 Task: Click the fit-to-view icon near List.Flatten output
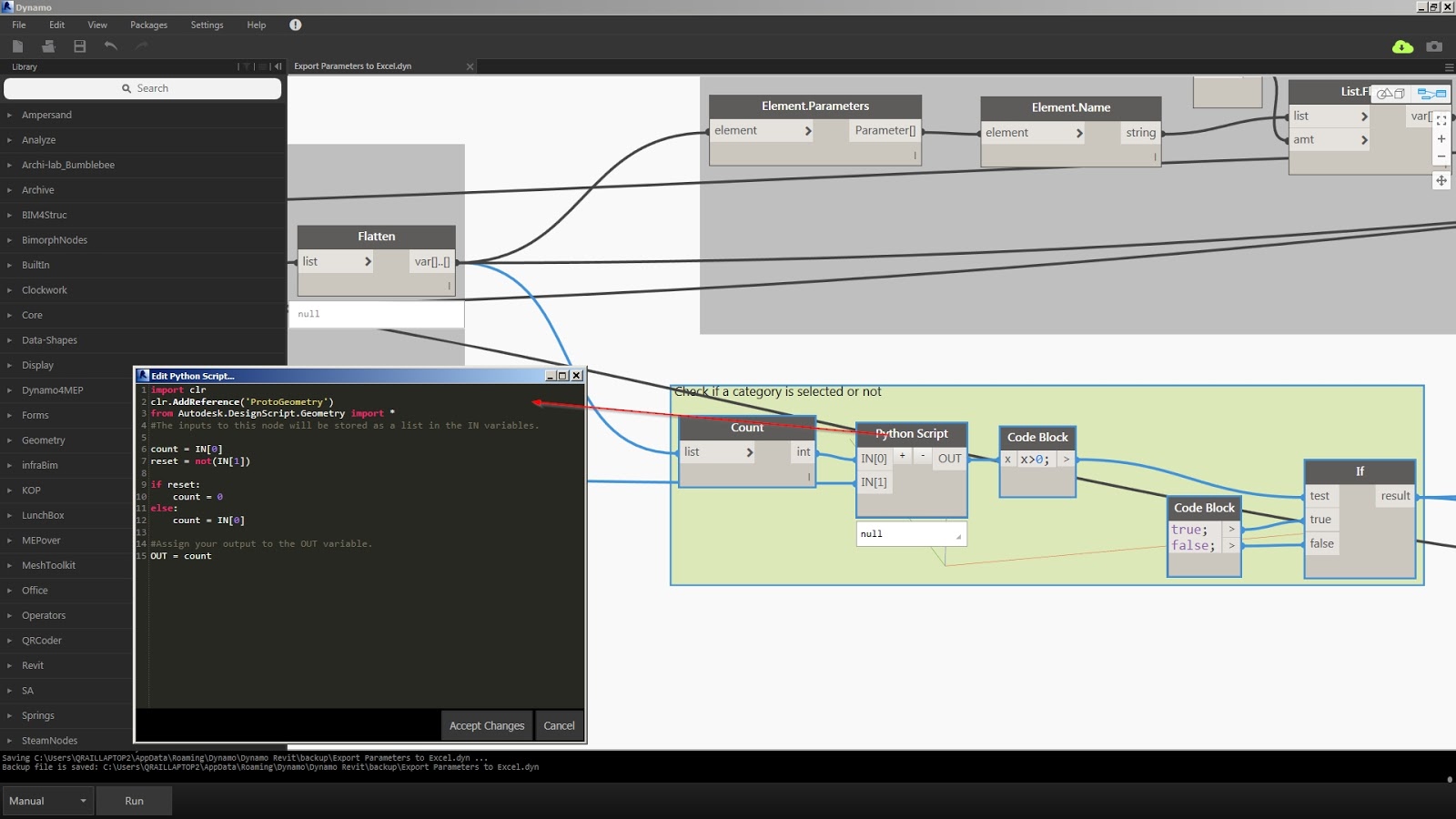pyautogui.click(x=1441, y=120)
